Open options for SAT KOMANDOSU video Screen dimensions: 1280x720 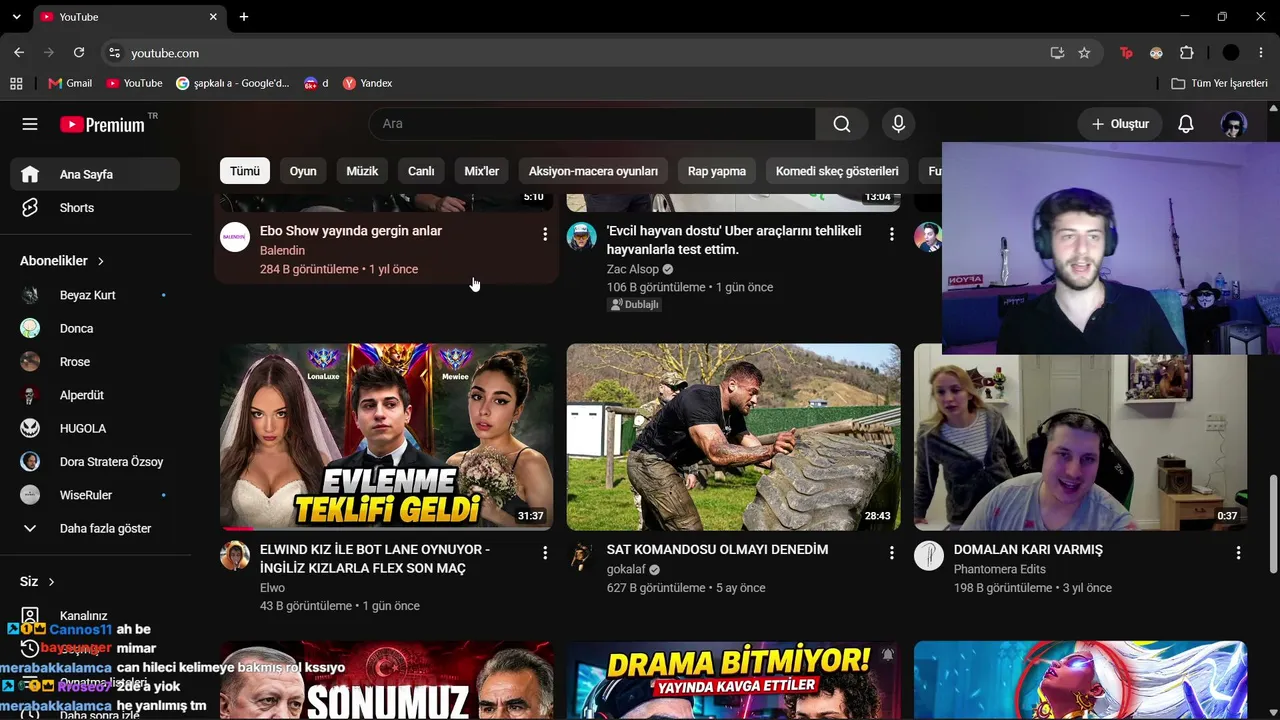tap(892, 553)
